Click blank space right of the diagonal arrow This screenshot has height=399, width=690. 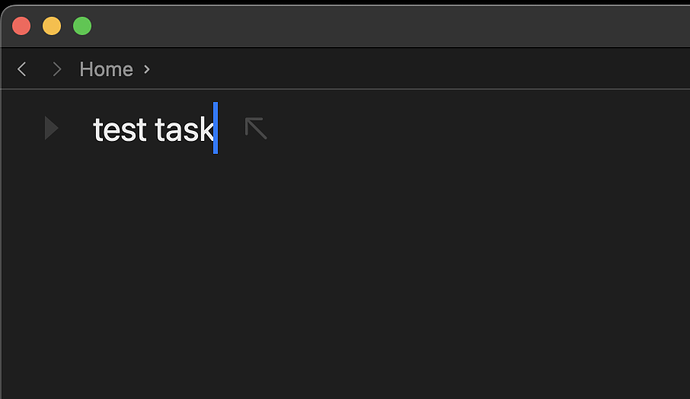click(x=475, y=128)
